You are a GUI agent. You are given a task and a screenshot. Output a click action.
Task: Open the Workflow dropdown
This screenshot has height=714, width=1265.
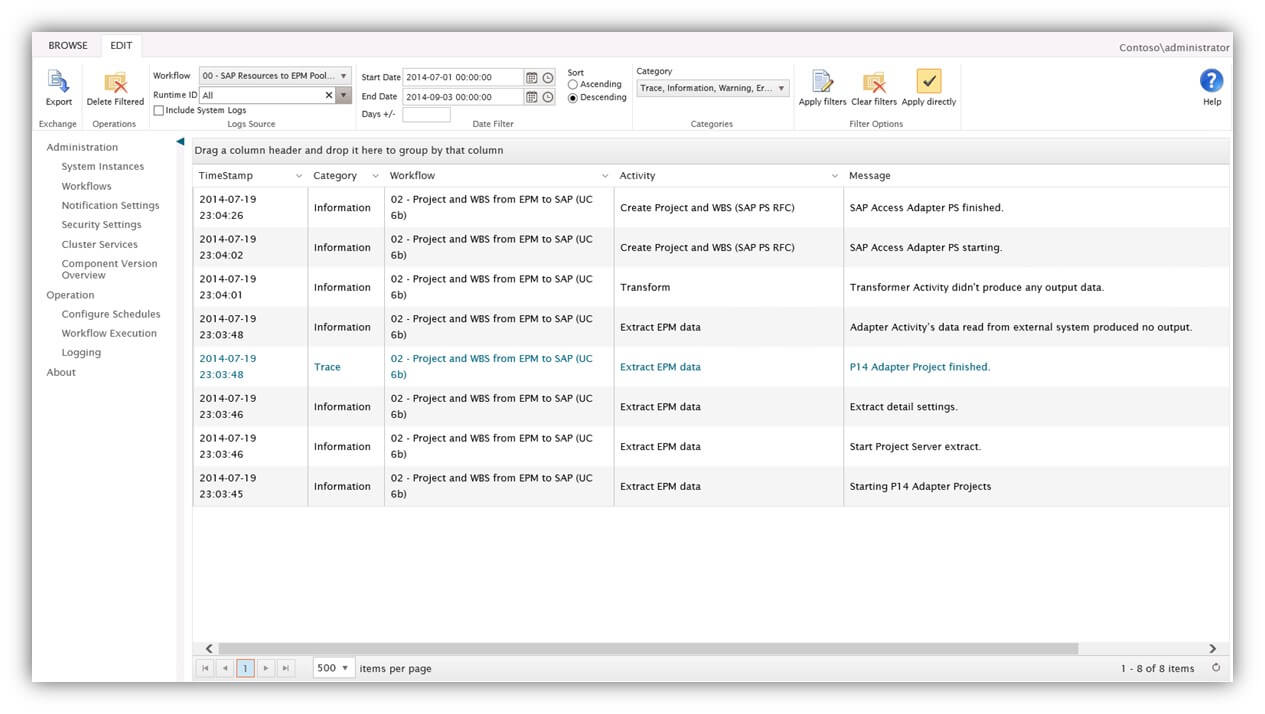coord(275,76)
